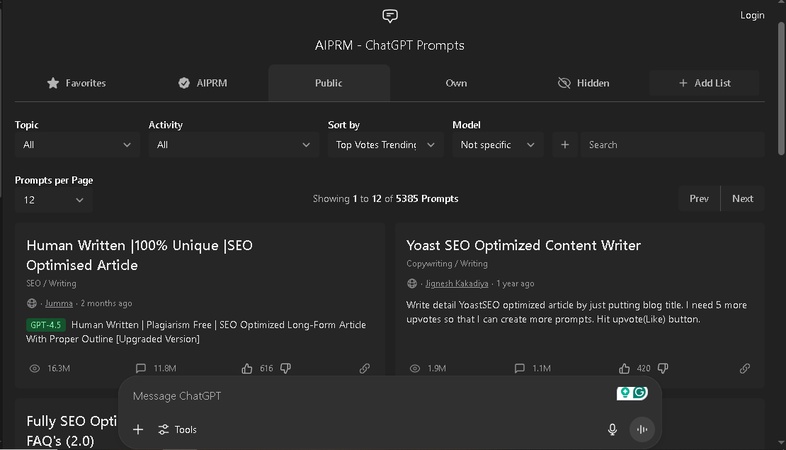
Task: Open Human Written 100% Unique SEO prompt
Action: [x=139, y=255]
